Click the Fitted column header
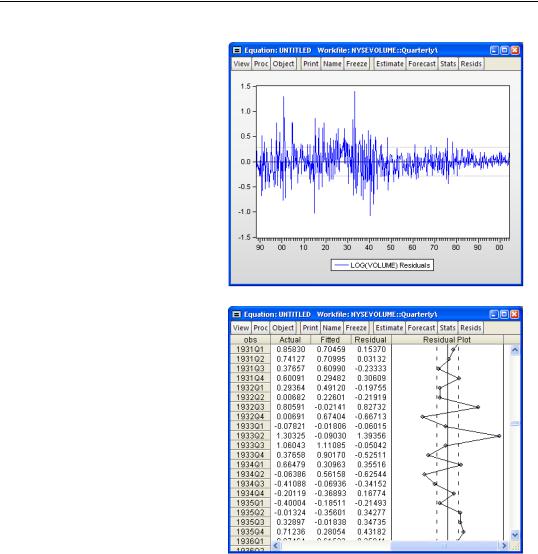Screen dimensions: 538x554 (x=330, y=340)
